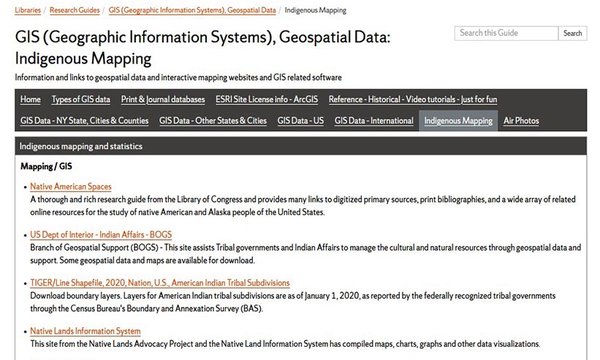This screenshot has height=360, width=600.
Task: Click the 'Mapping / GIS' subheading
Action: click(x=46, y=166)
